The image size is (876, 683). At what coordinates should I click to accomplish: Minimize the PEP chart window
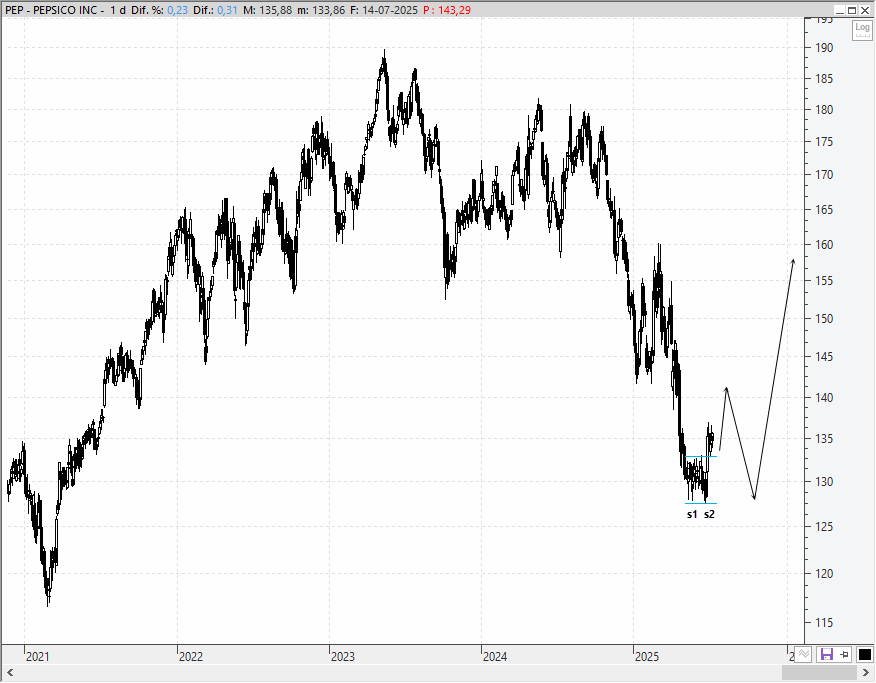pyautogui.click(x=840, y=10)
